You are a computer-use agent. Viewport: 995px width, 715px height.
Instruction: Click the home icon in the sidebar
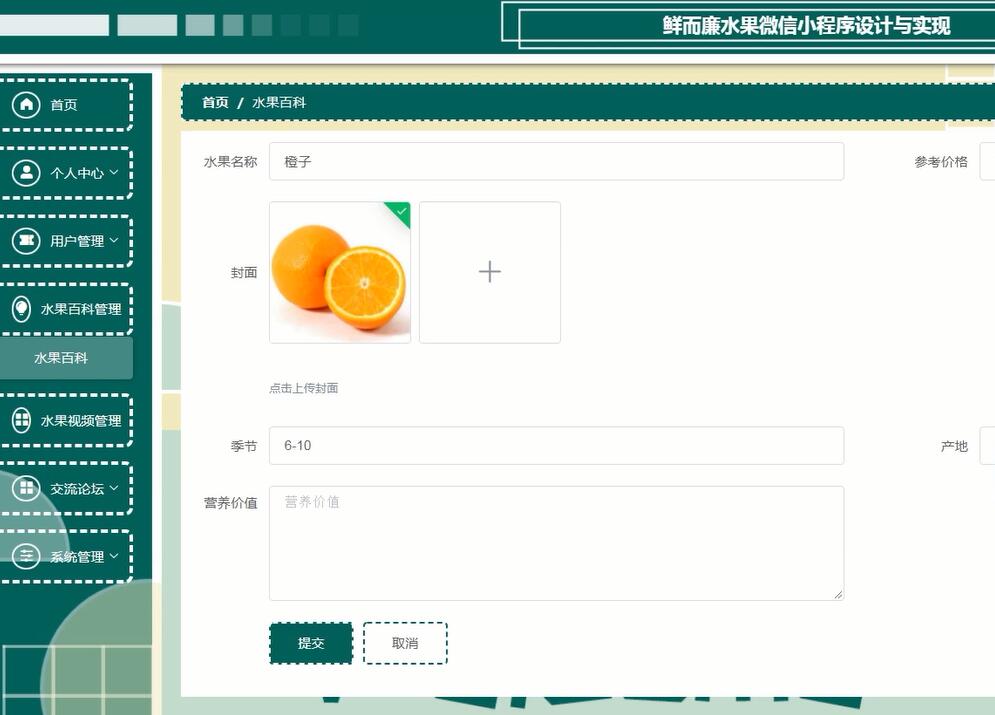[x=26, y=105]
